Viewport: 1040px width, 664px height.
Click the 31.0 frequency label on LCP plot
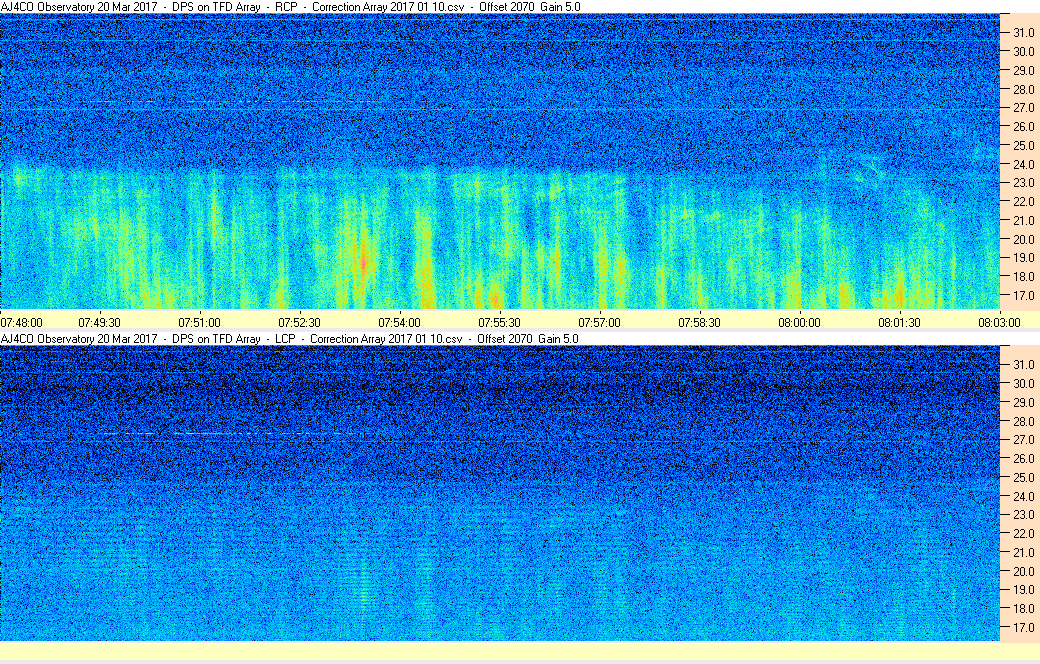(1023, 365)
